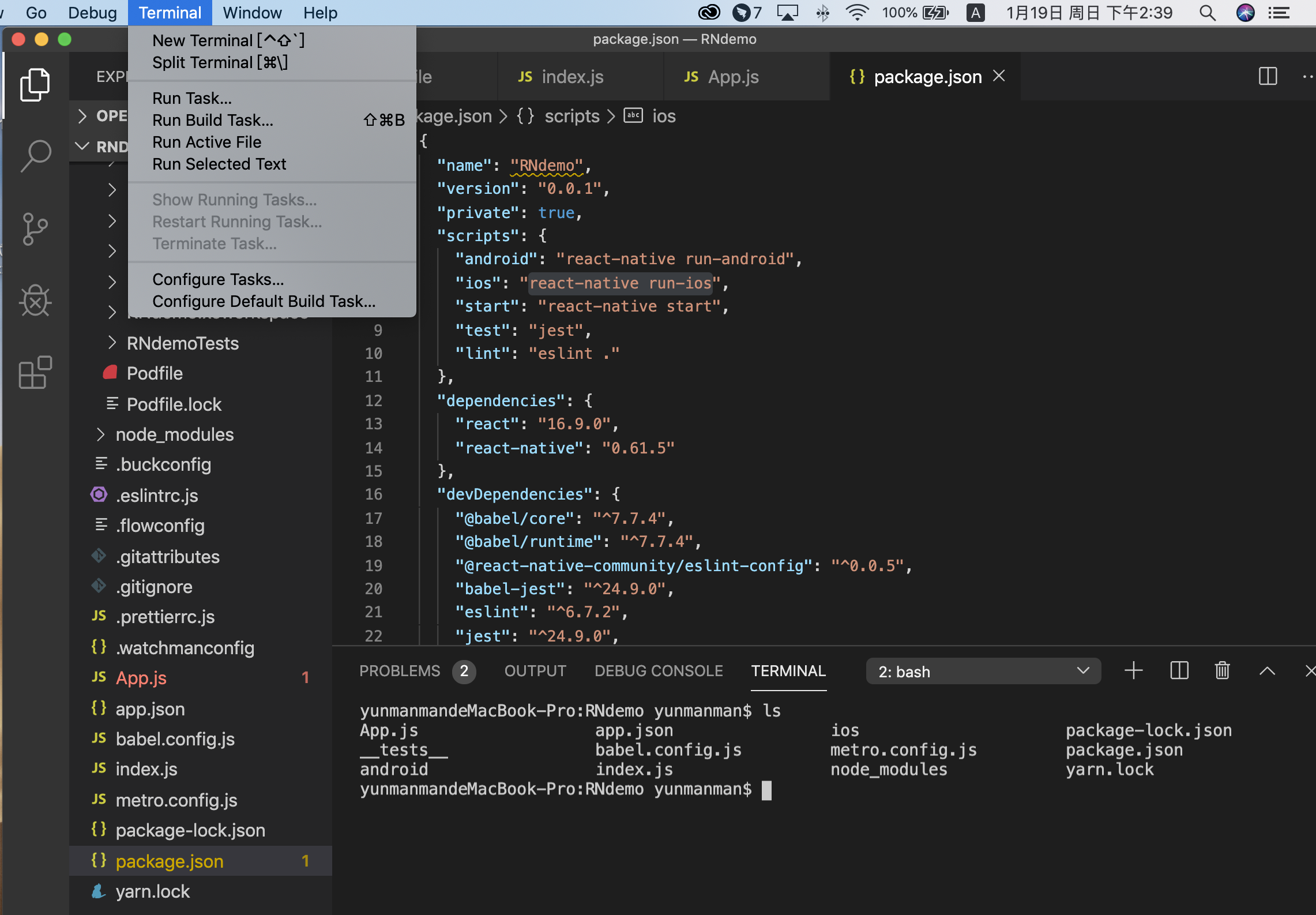Choose Split Terminal menu entry
Viewport: 1316px width, 915px height.
(x=272, y=62)
